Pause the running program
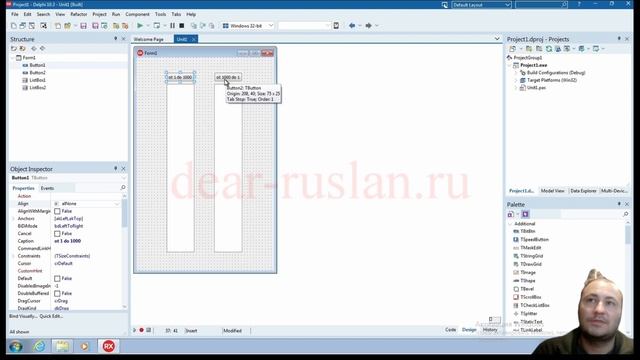 click(172, 26)
